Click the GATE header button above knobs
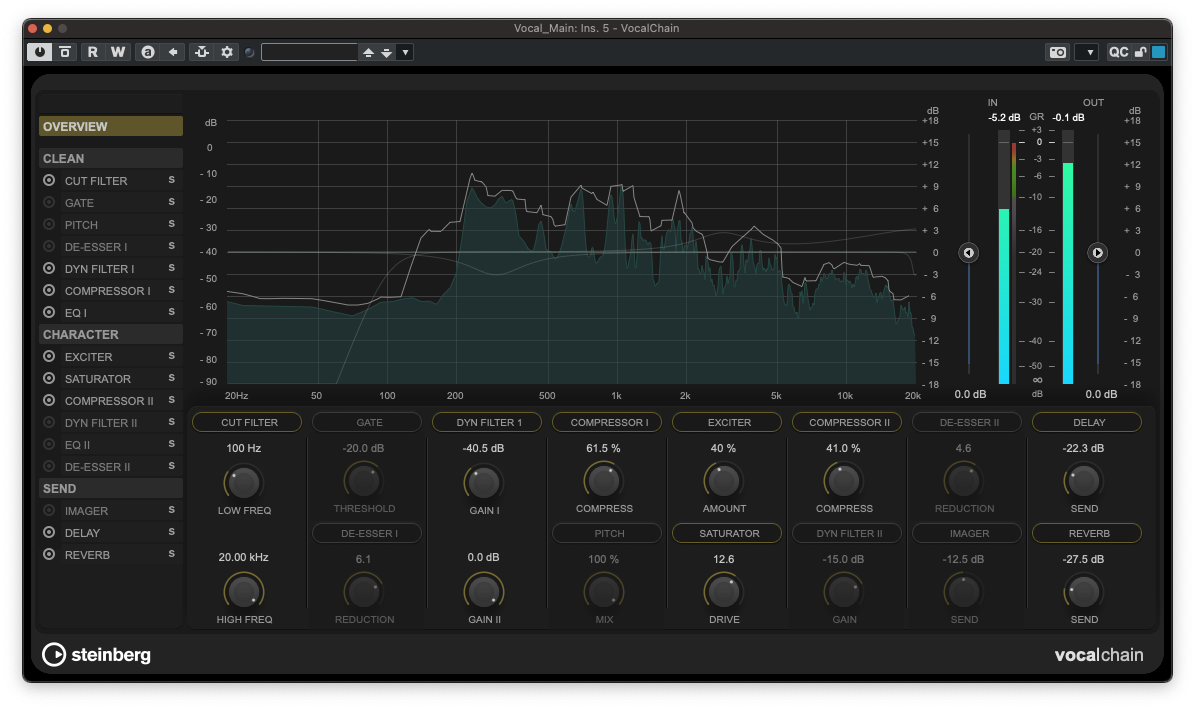The height and width of the screenshot is (709, 1195). (x=367, y=422)
